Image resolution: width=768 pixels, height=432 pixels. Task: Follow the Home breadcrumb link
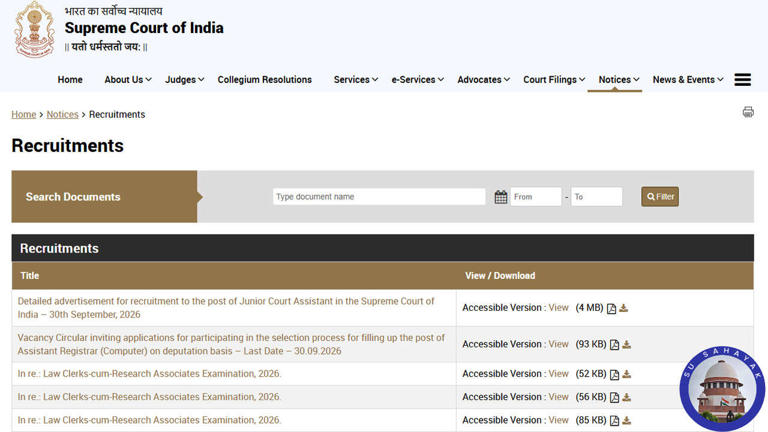click(24, 114)
